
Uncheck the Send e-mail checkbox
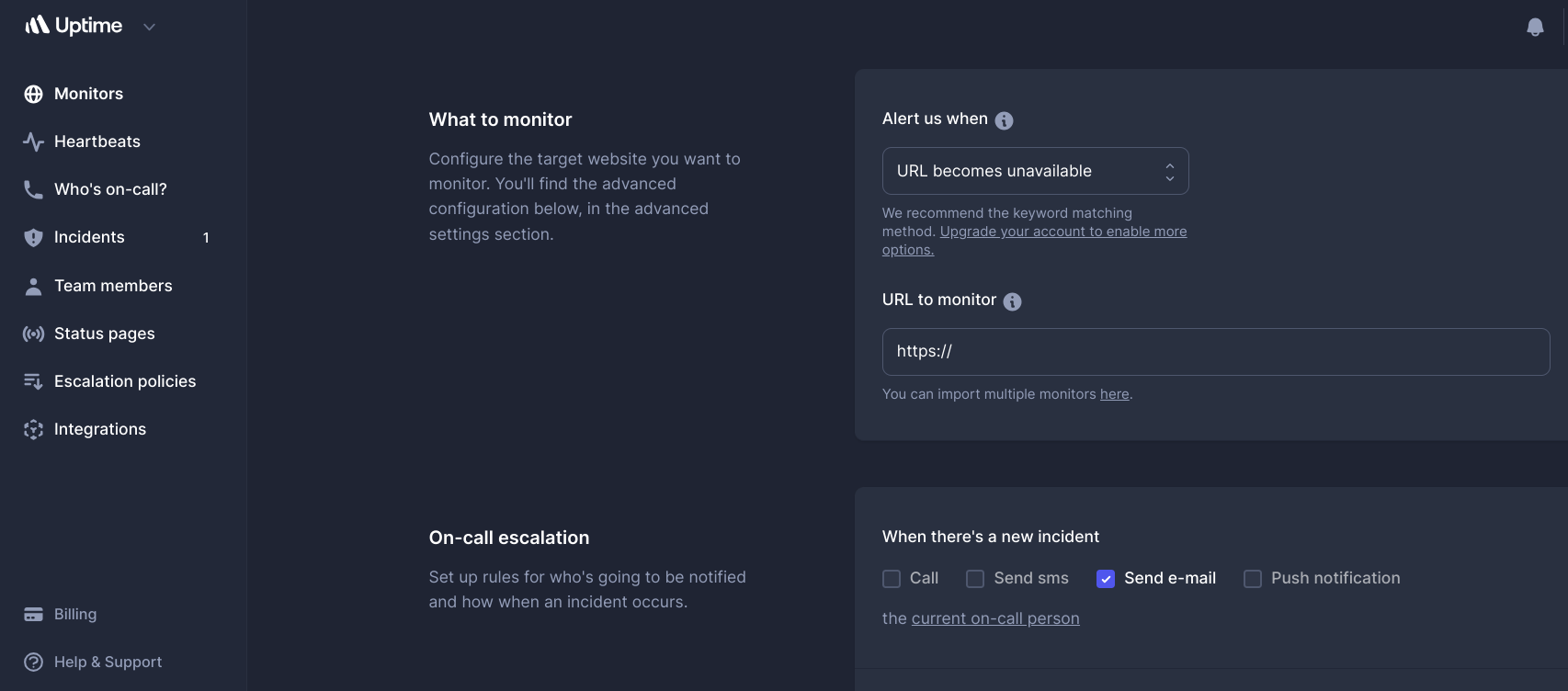pyautogui.click(x=1106, y=579)
